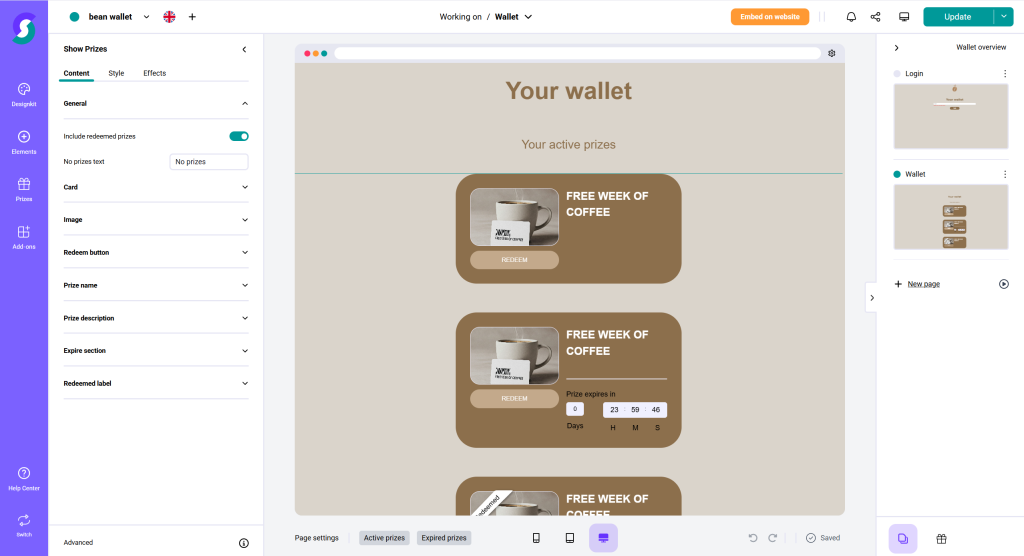Open Add-ons in the left sidebar
The width and height of the screenshot is (1024, 556).
[x=24, y=237]
